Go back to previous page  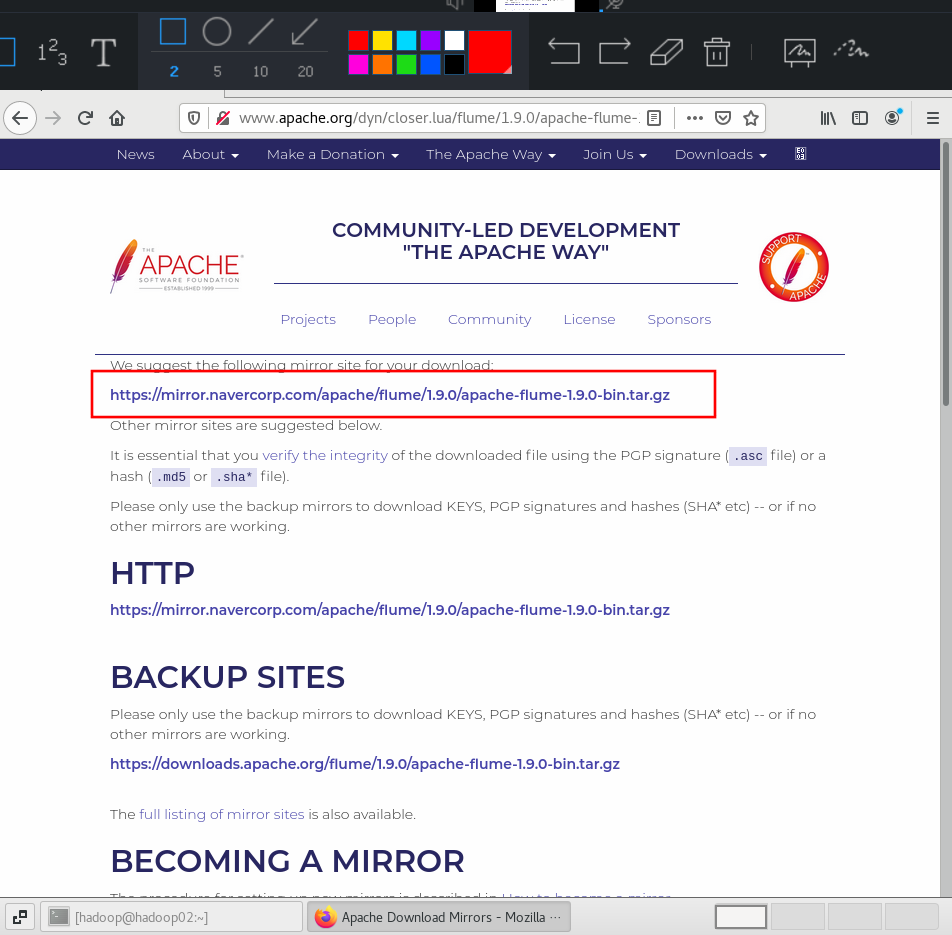(20, 118)
